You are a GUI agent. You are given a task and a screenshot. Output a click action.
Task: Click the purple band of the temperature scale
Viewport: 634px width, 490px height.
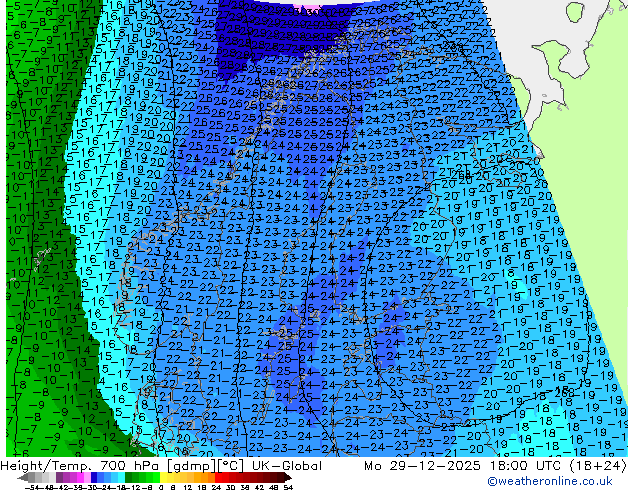tap(59, 478)
